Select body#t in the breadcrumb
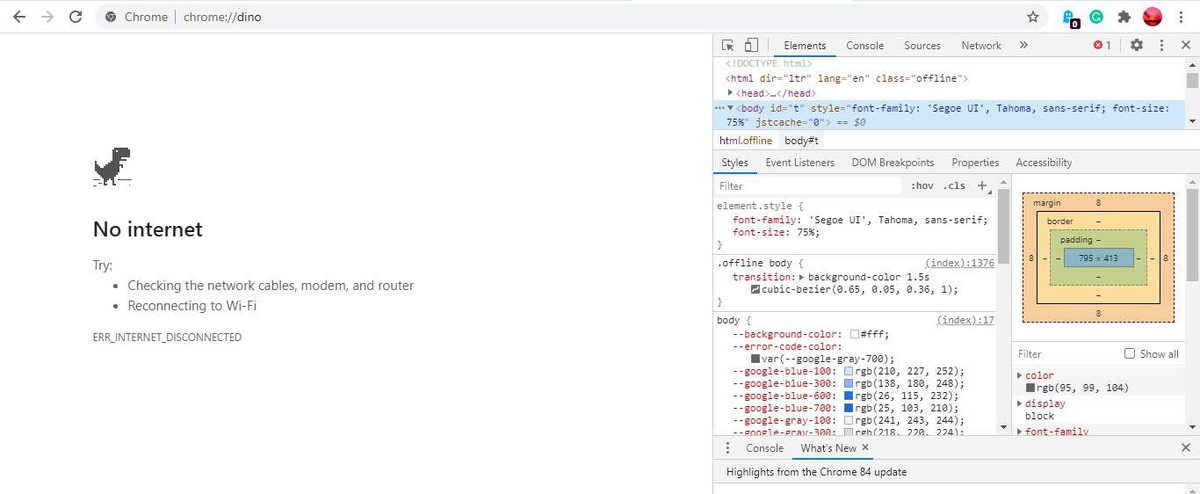This screenshot has width=1200, height=494. click(802, 140)
